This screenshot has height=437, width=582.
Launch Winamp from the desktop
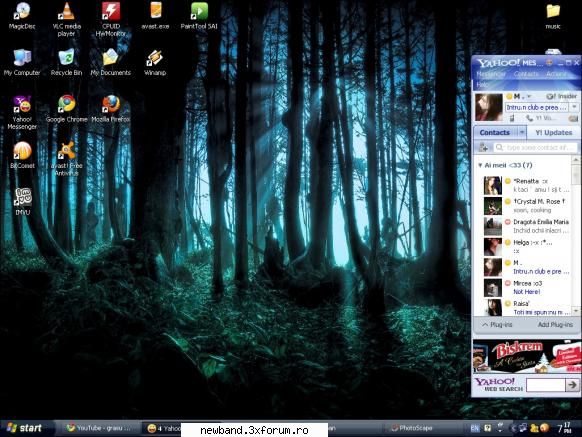[x=155, y=62]
